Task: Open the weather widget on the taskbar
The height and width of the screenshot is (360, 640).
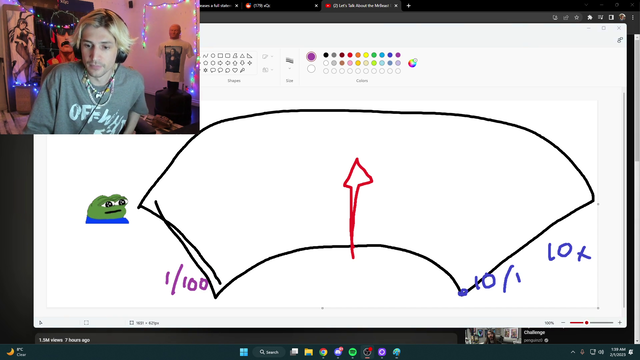Action: tap(16, 352)
